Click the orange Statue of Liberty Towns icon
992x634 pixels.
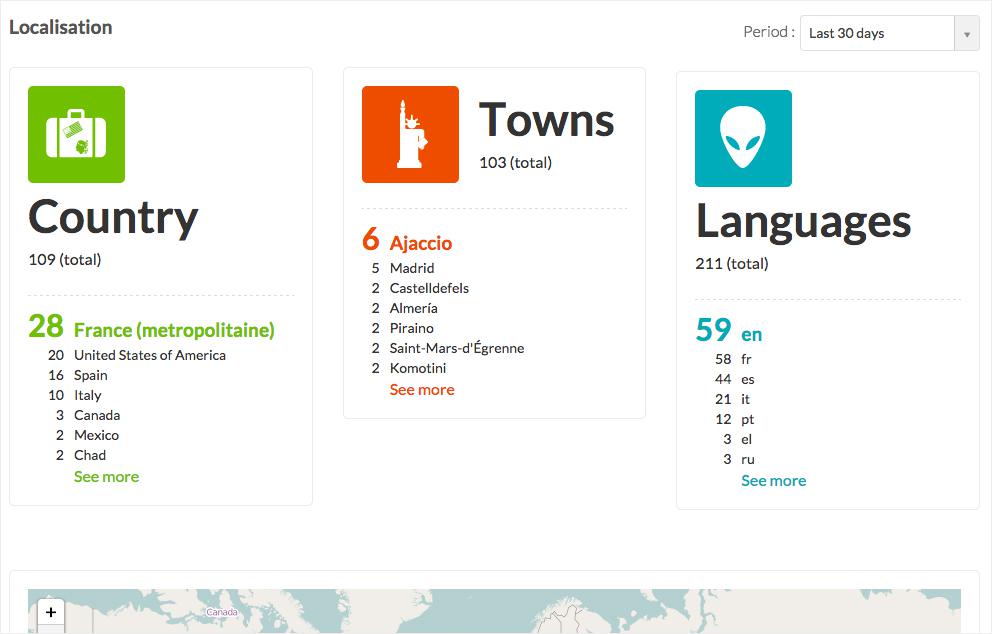pos(410,134)
